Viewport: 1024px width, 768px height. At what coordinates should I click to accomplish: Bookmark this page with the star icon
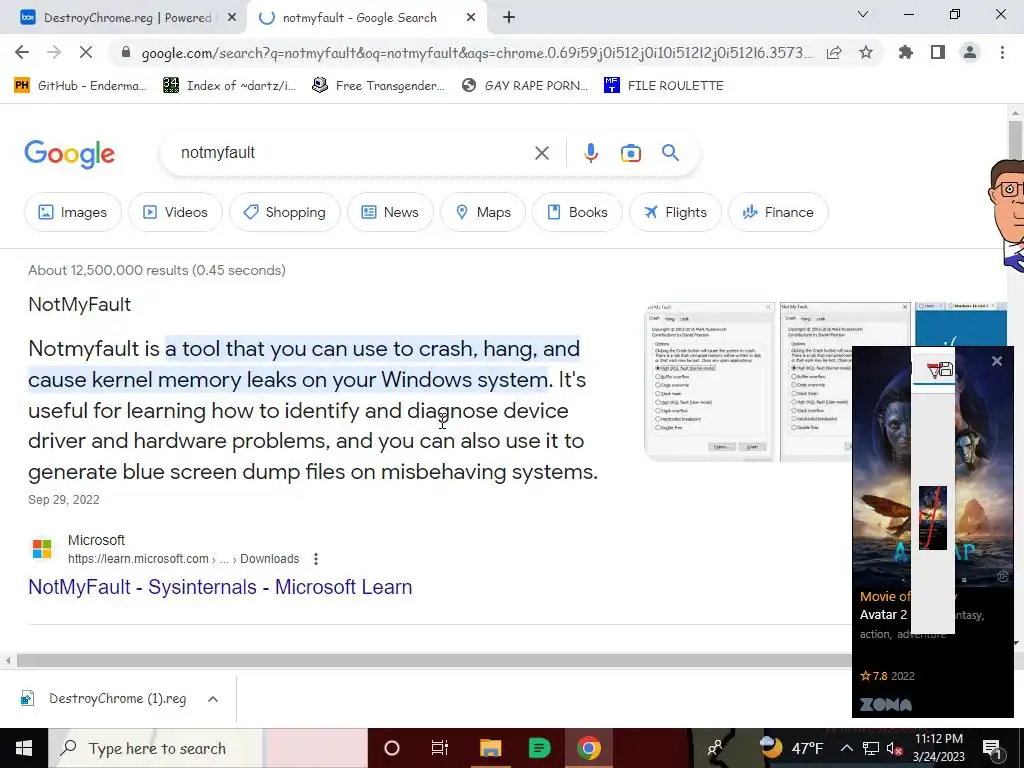pos(866,53)
